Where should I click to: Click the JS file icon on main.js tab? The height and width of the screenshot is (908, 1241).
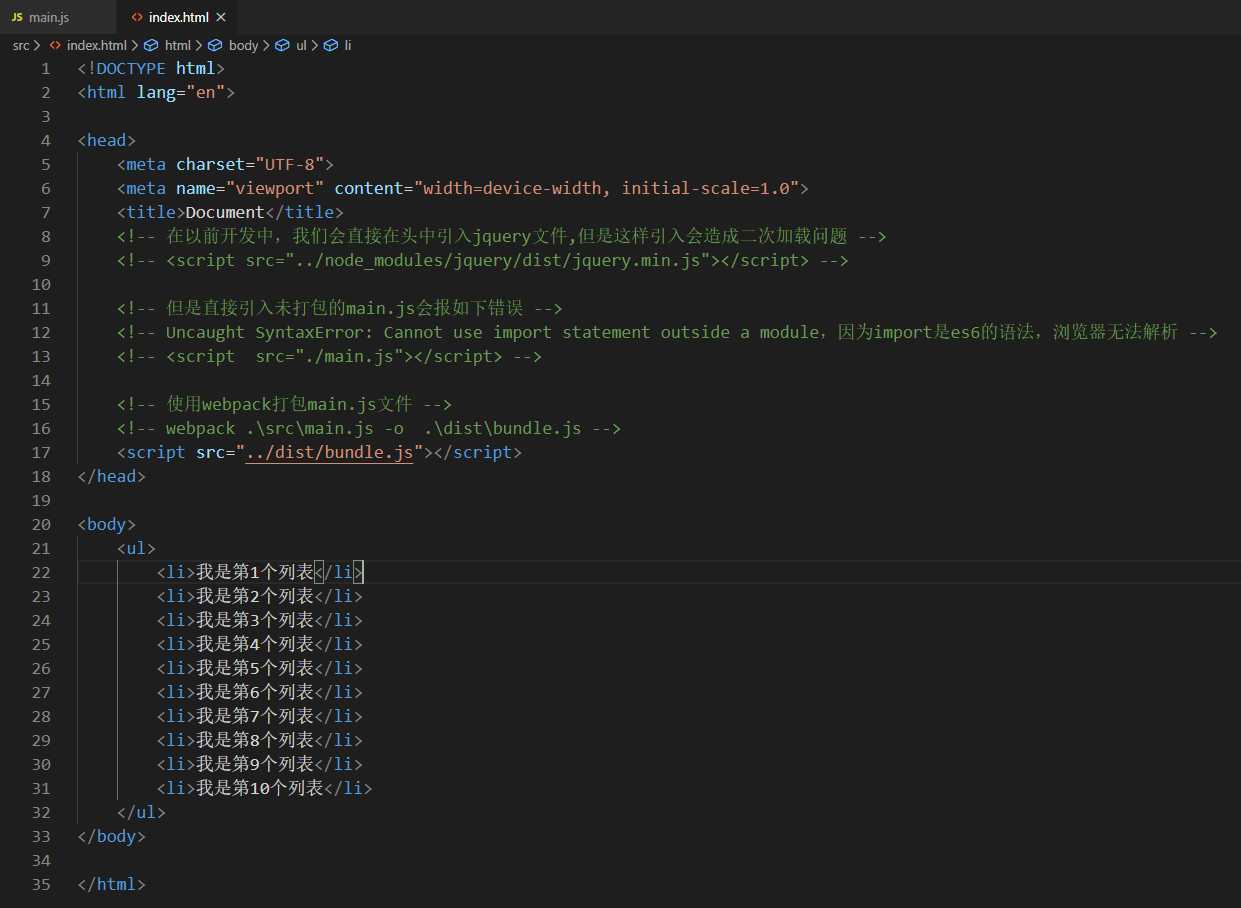pos(17,18)
